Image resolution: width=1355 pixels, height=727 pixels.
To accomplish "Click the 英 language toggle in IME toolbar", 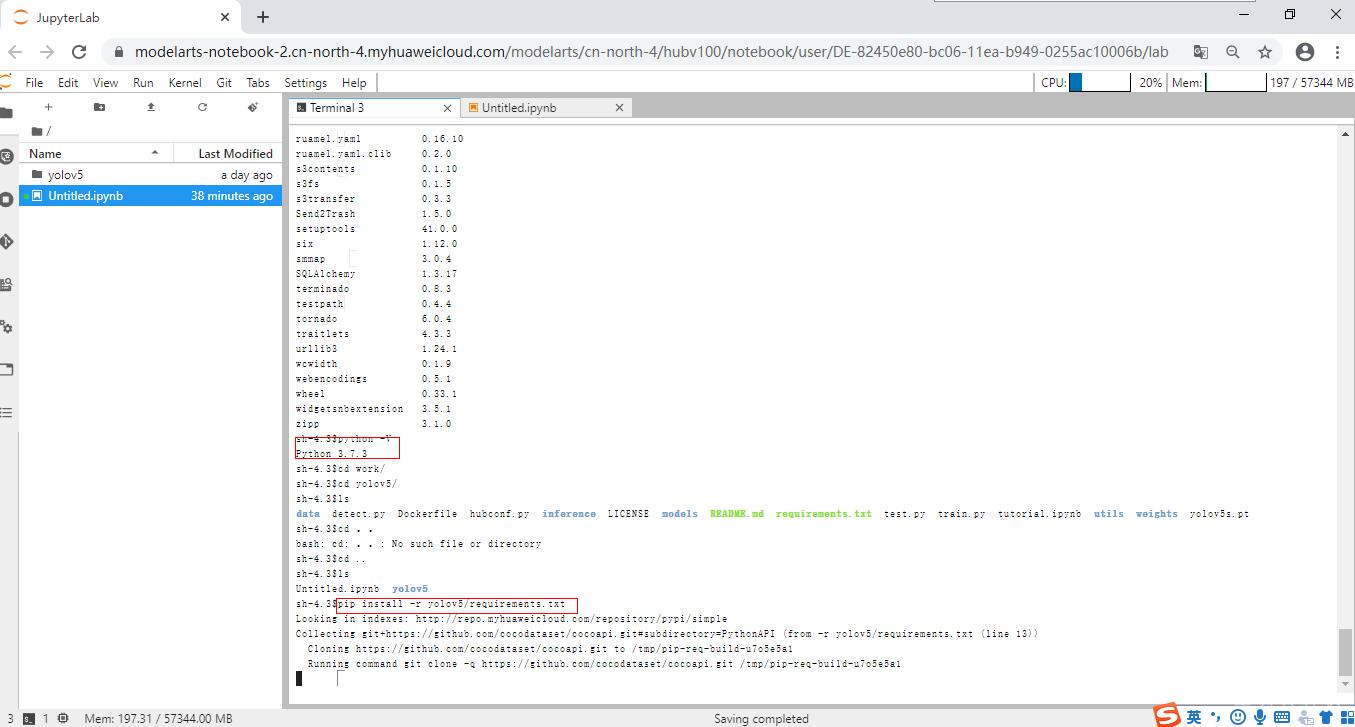I will (x=1194, y=717).
